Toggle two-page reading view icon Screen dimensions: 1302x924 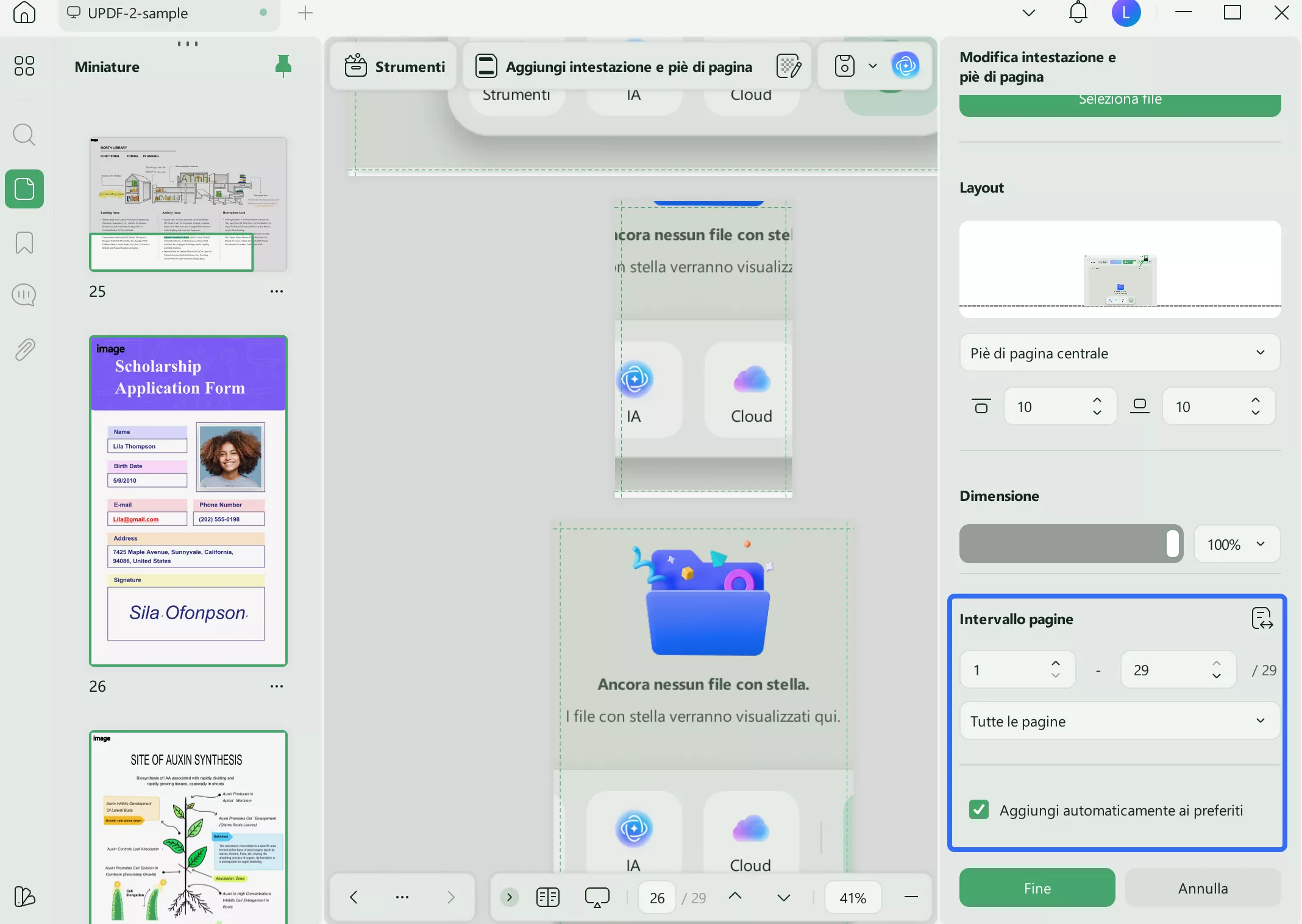tap(547, 897)
